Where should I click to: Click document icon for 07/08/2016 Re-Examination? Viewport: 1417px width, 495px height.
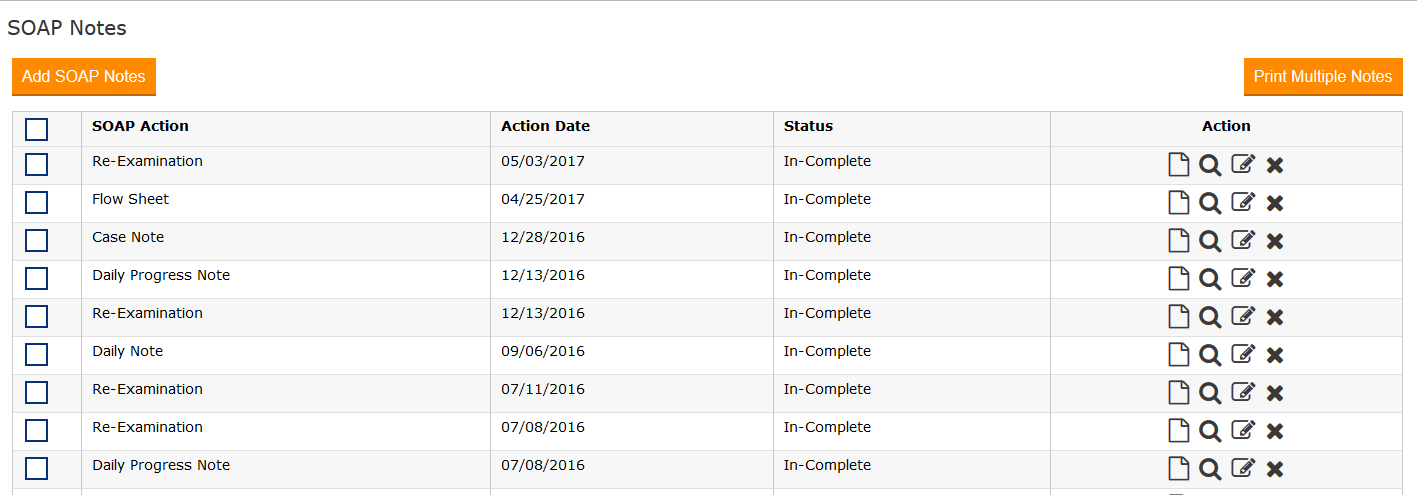pos(1179,431)
